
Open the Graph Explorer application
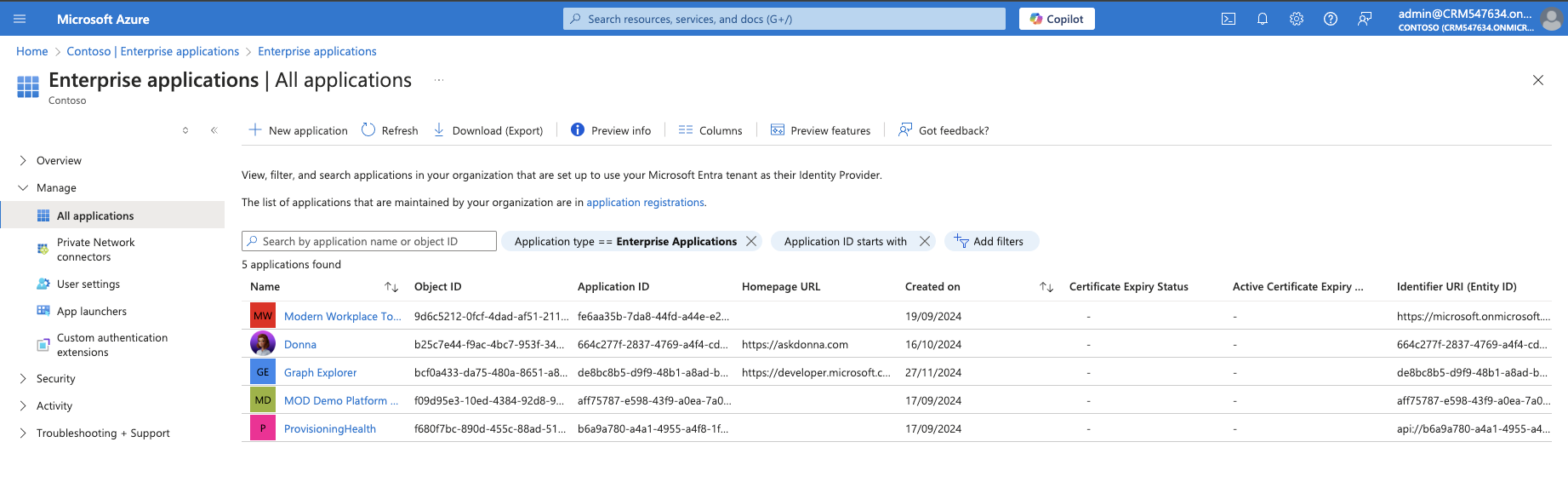pos(320,372)
